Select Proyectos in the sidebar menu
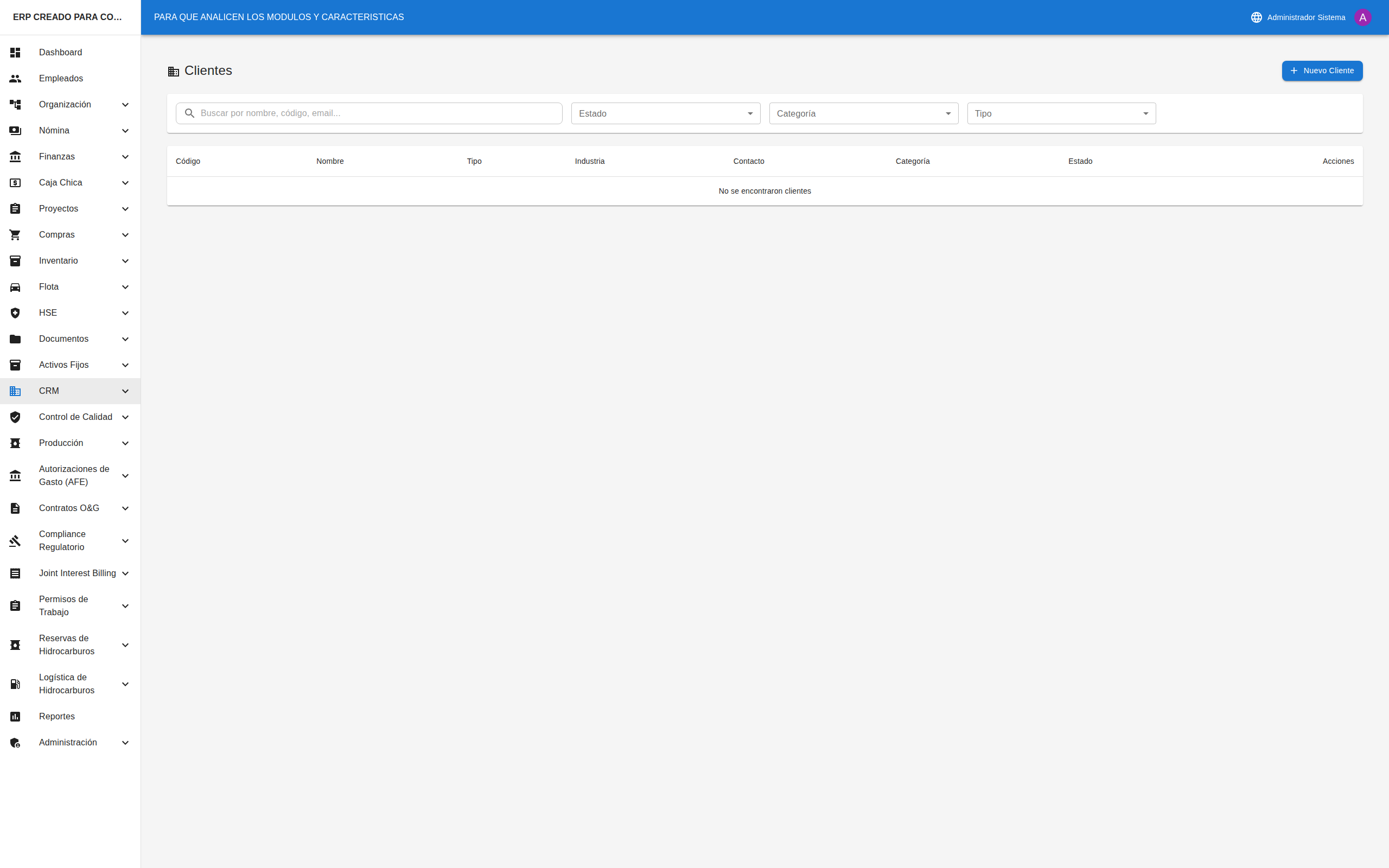 coord(58,208)
